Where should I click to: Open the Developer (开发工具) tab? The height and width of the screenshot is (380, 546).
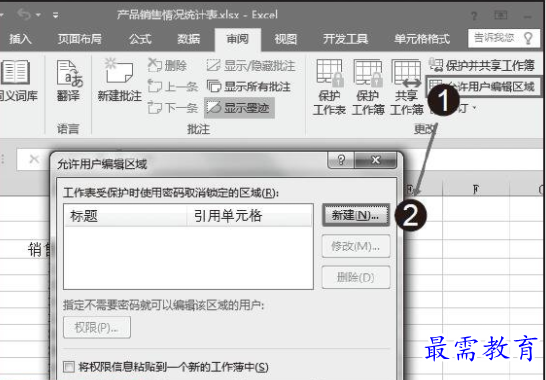point(345,39)
